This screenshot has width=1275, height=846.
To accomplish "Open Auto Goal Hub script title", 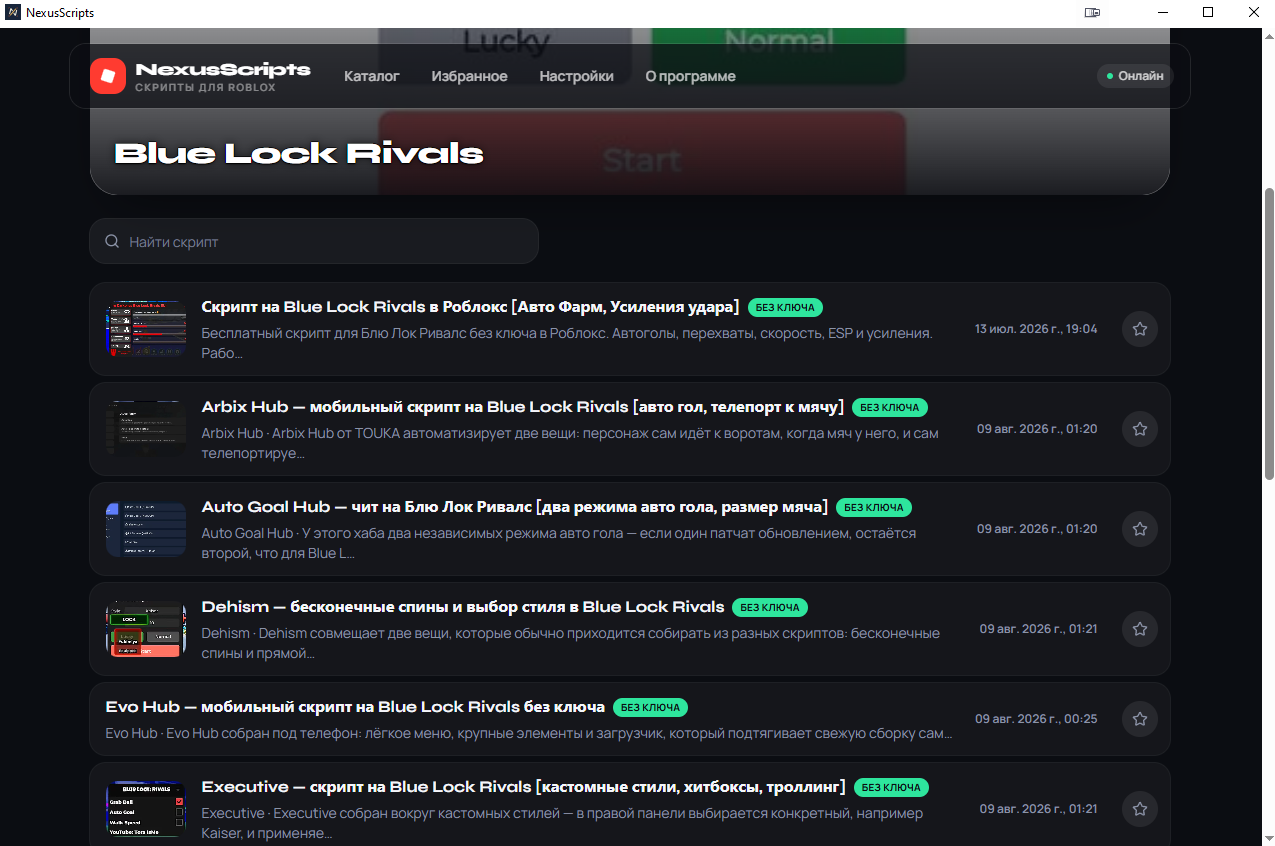I will coord(514,507).
